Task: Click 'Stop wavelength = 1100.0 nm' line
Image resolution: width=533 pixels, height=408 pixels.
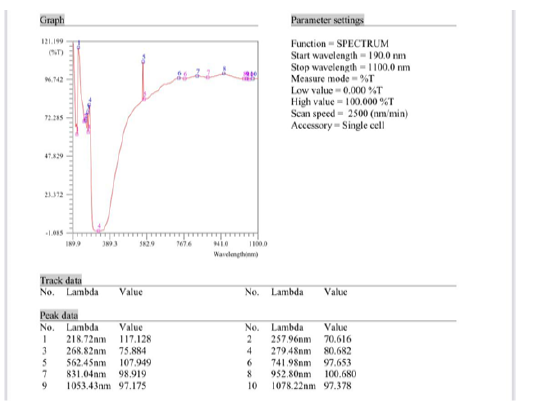Action: pos(350,67)
